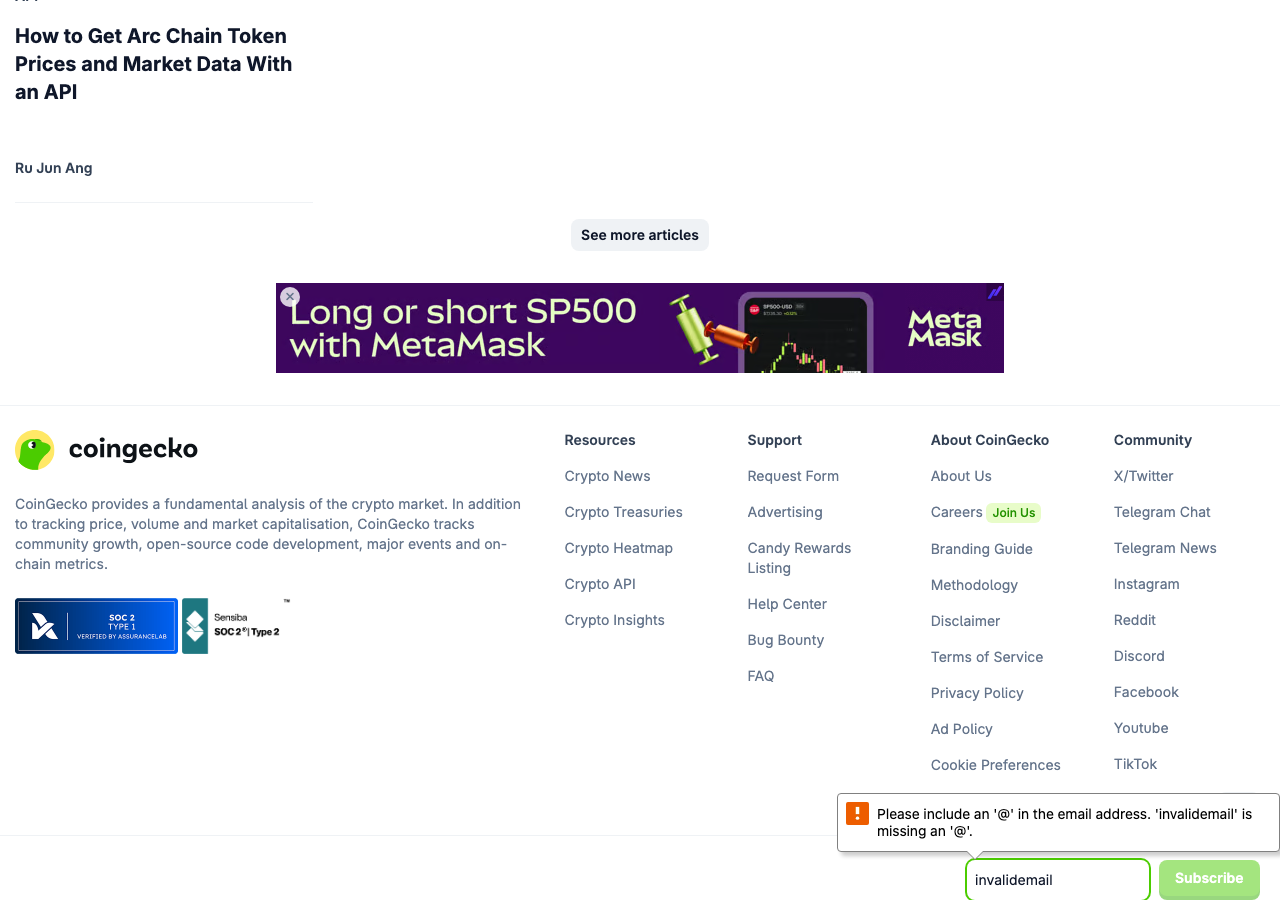Open the FAQ link
The image size is (1280, 900).
761,676
